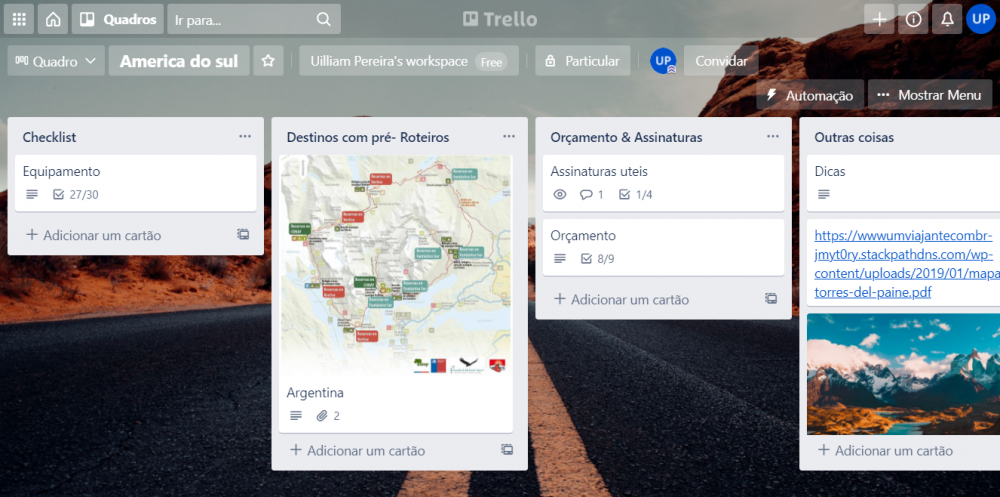Click template icon in Destinos list
Viewport: 1000px width, 497px height.
click(507, 450)
